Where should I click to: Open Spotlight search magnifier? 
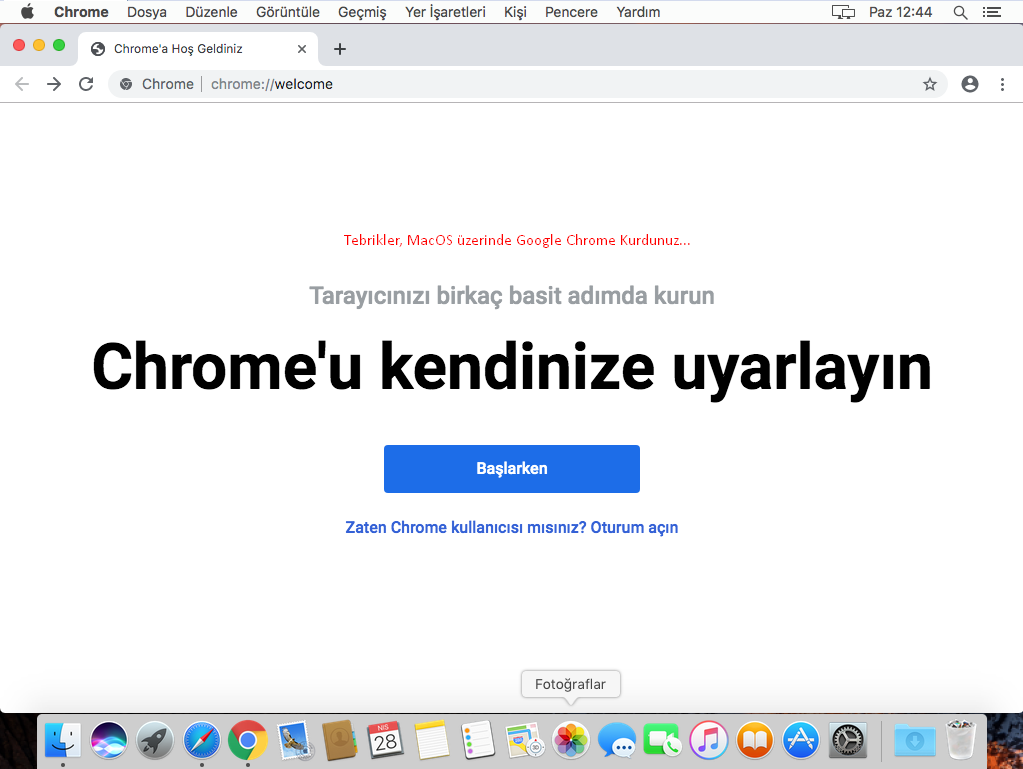960,12
